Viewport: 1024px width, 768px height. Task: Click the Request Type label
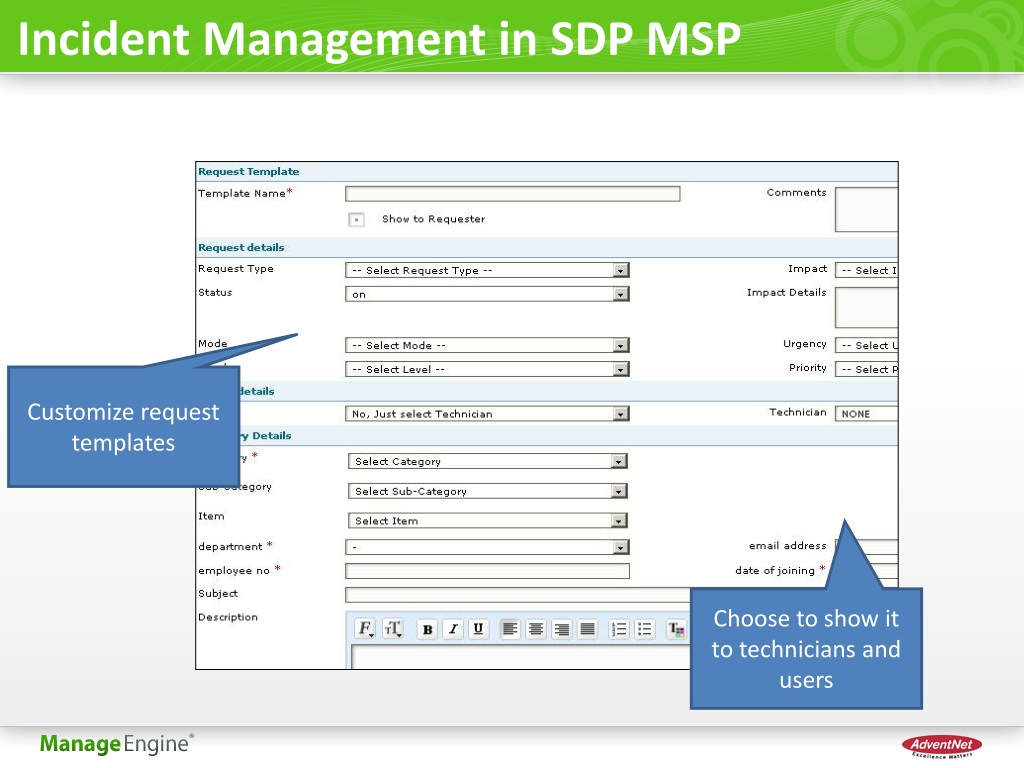[x=236, y=269]
